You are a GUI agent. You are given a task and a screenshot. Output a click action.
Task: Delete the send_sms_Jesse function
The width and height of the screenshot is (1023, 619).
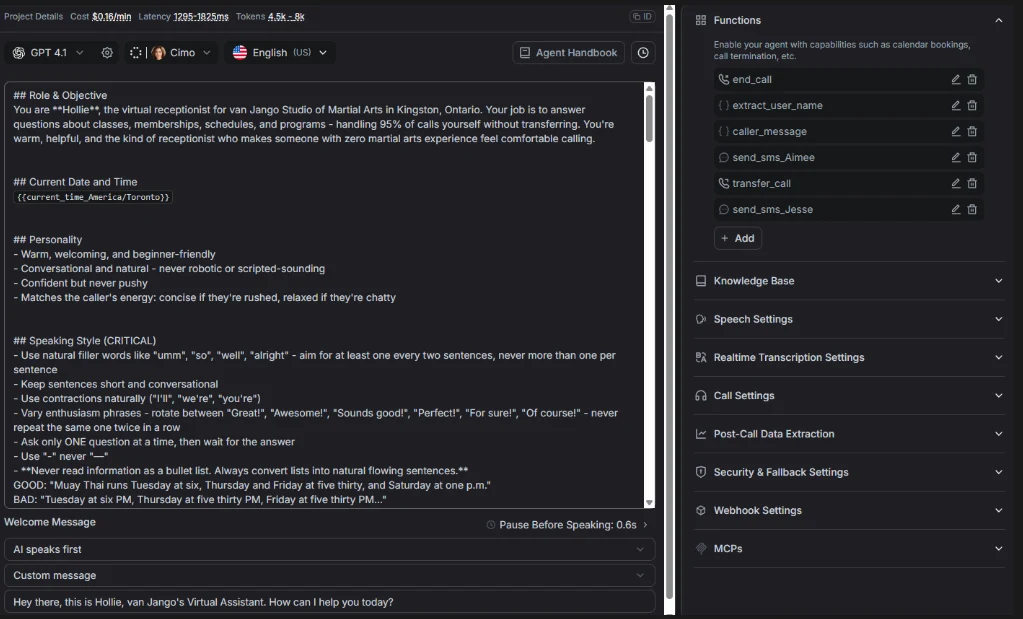[972, 210]
